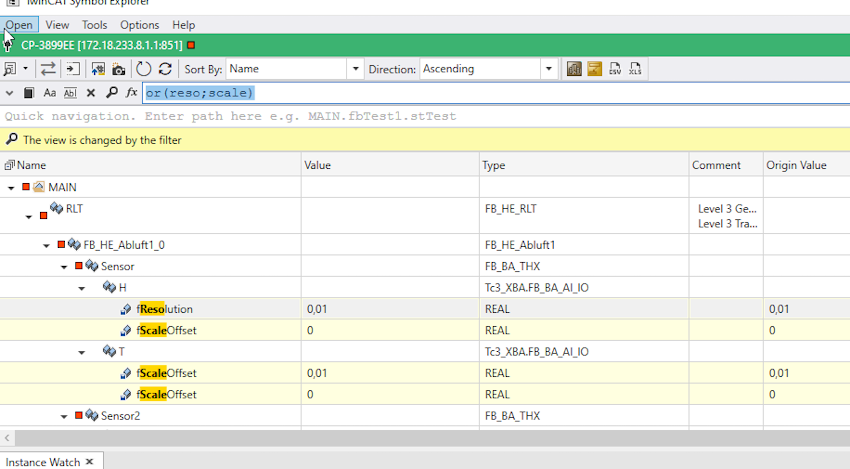Image resolution: width=850 pixels, height=469 pixels.
Task: Click the camera snapshot icon
Action: coord(119,69)
